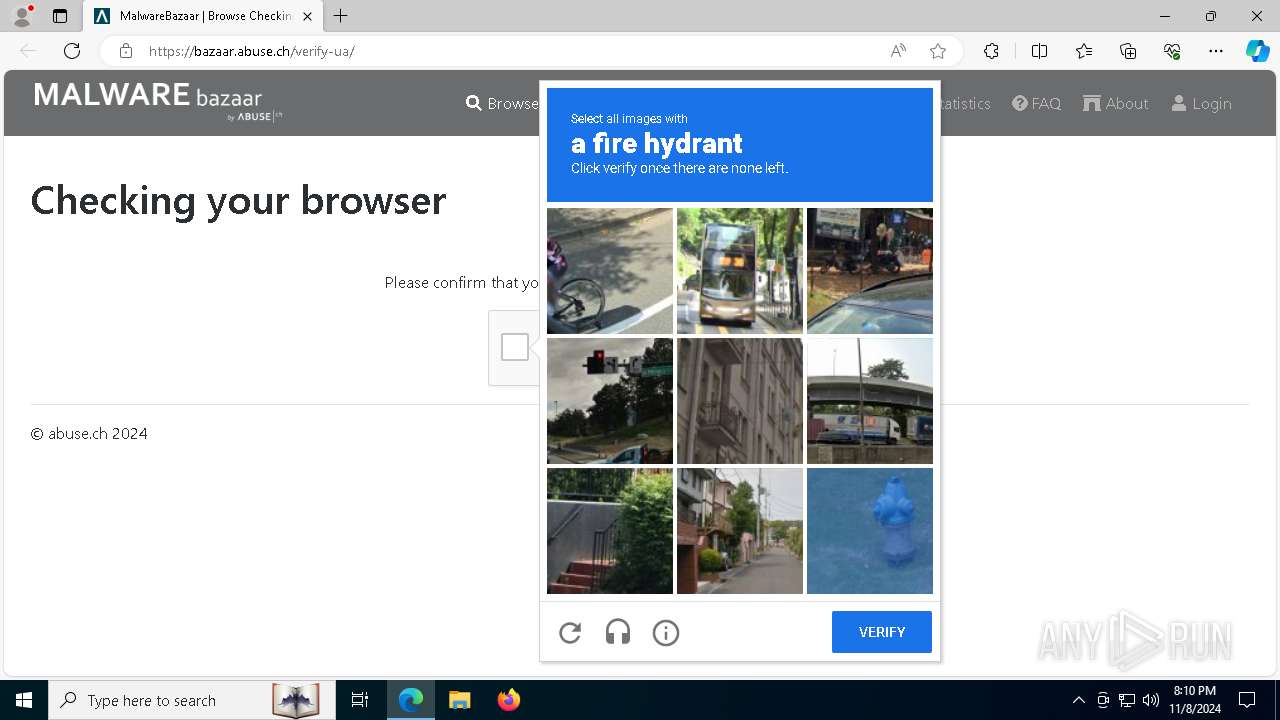Open the Windows Start menu
This screenshot has width=1280, height=720.
coord(24,700)
